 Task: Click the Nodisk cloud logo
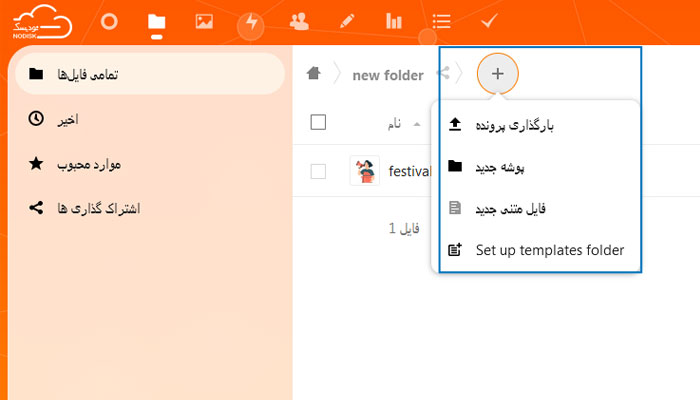pos(42,22)
